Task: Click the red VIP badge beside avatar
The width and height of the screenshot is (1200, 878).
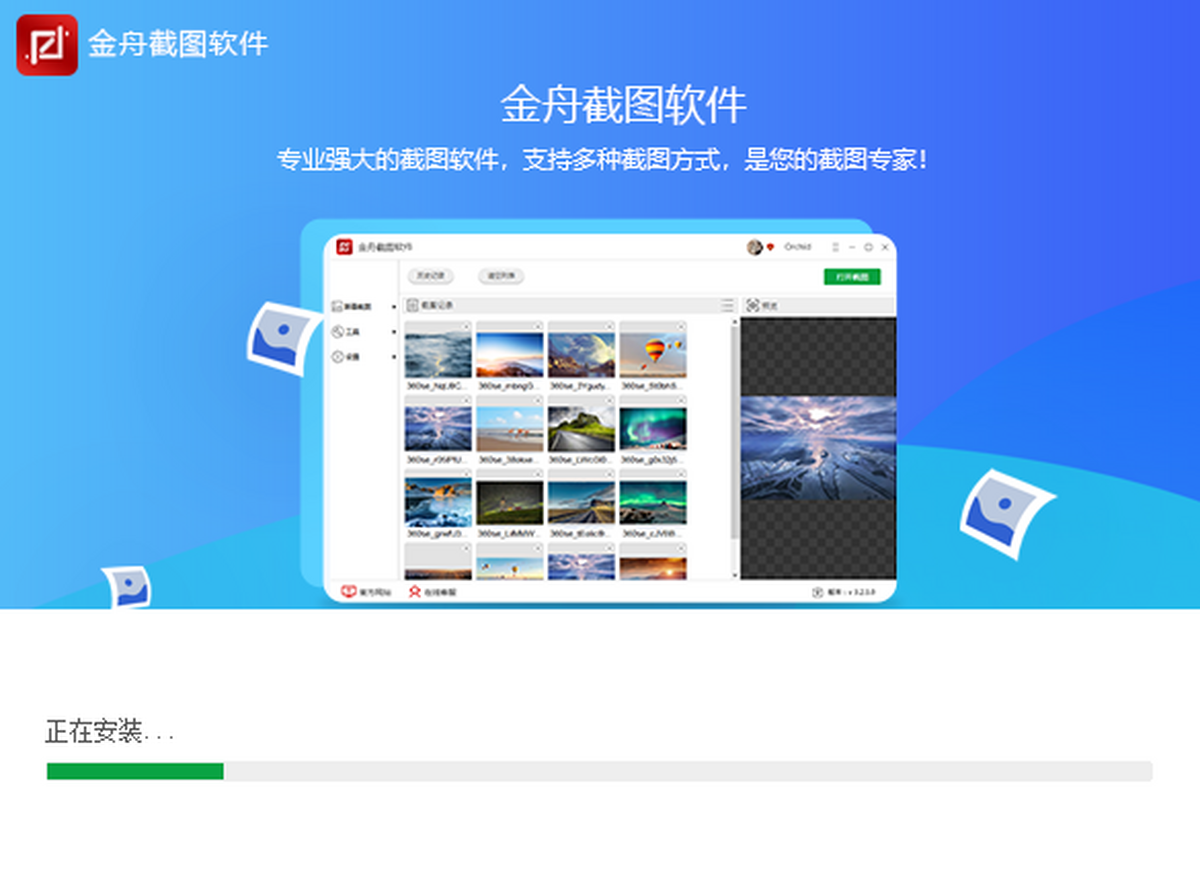Action: pos(770,247)
